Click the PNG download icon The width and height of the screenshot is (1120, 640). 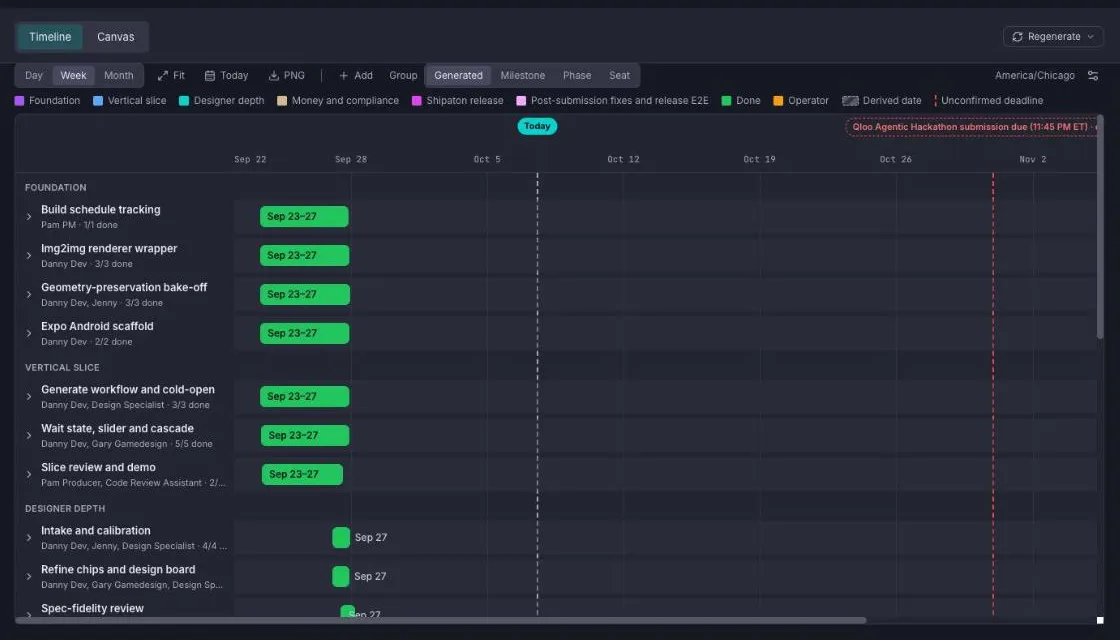point(274,75)
